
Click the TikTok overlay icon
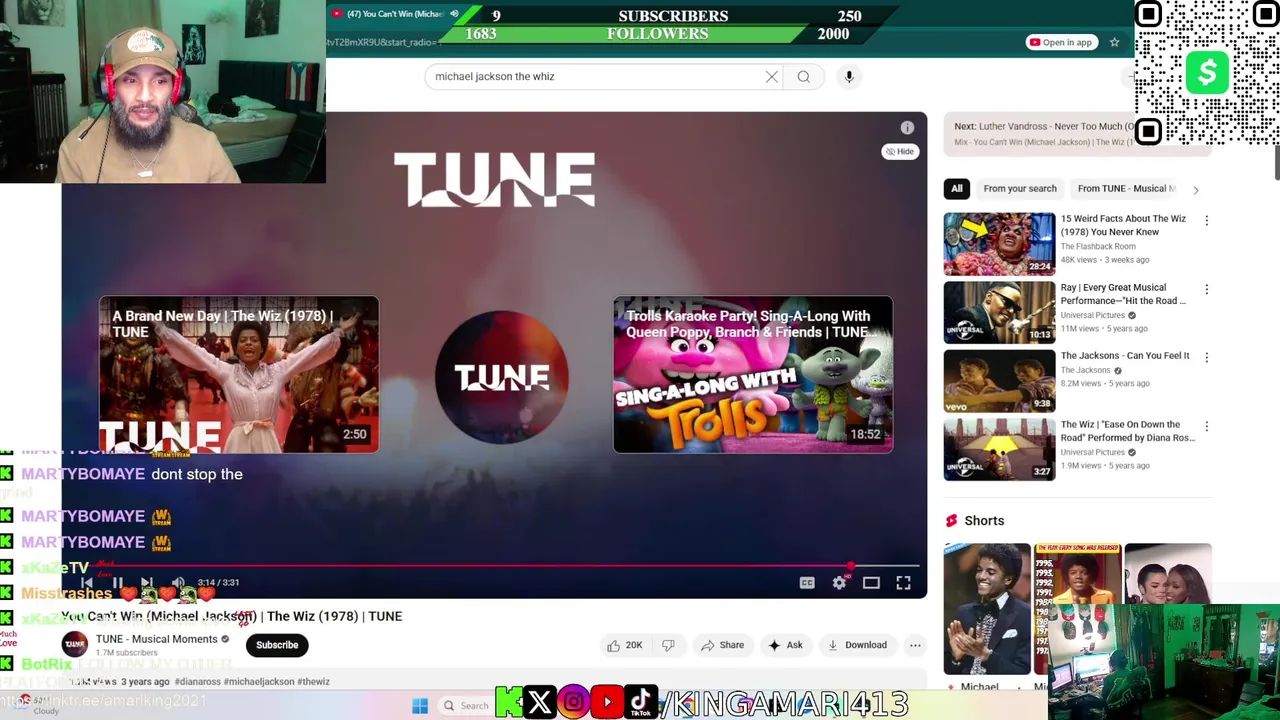tap(641, 702)
